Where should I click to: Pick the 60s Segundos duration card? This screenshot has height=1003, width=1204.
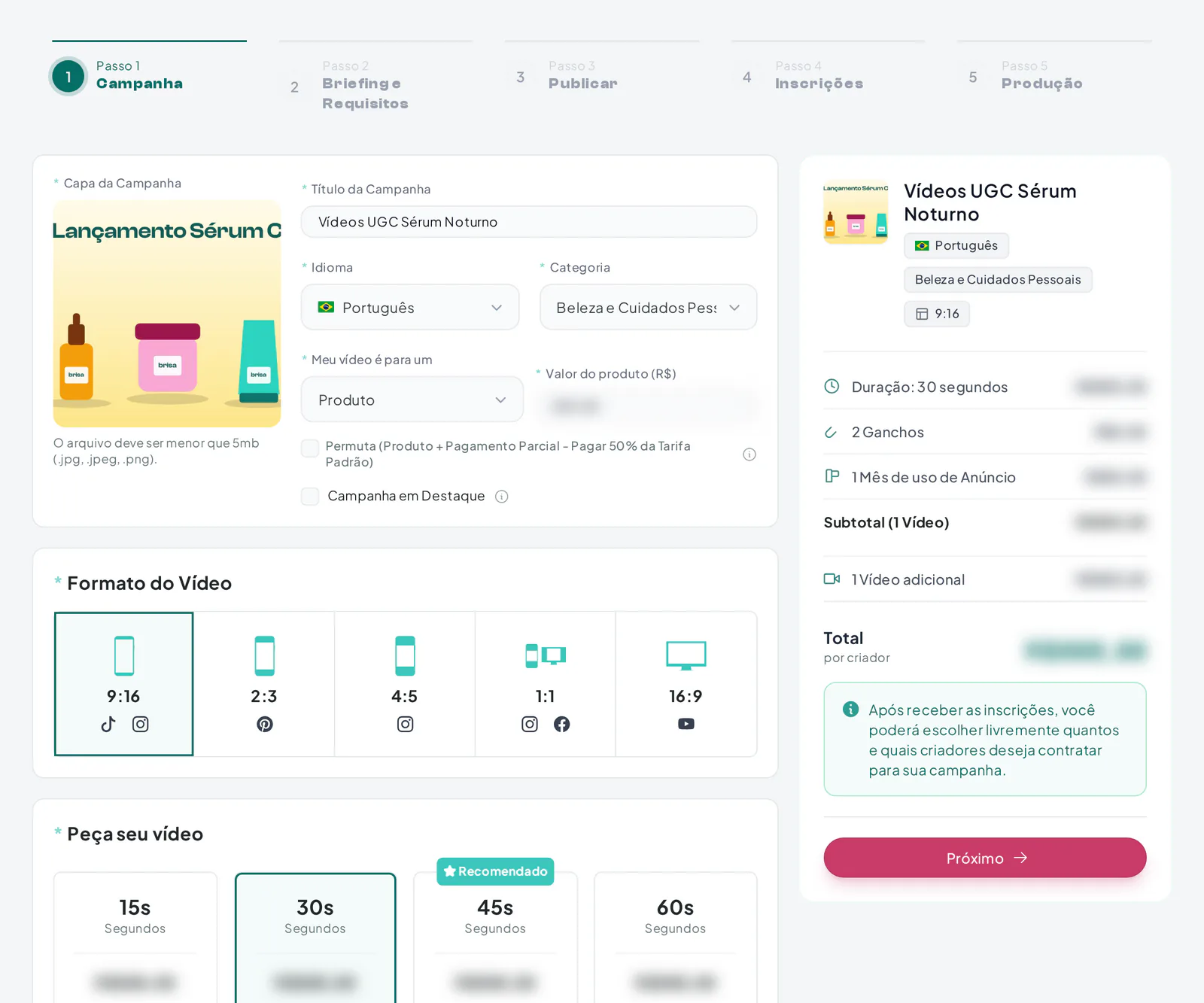(675, 937)
